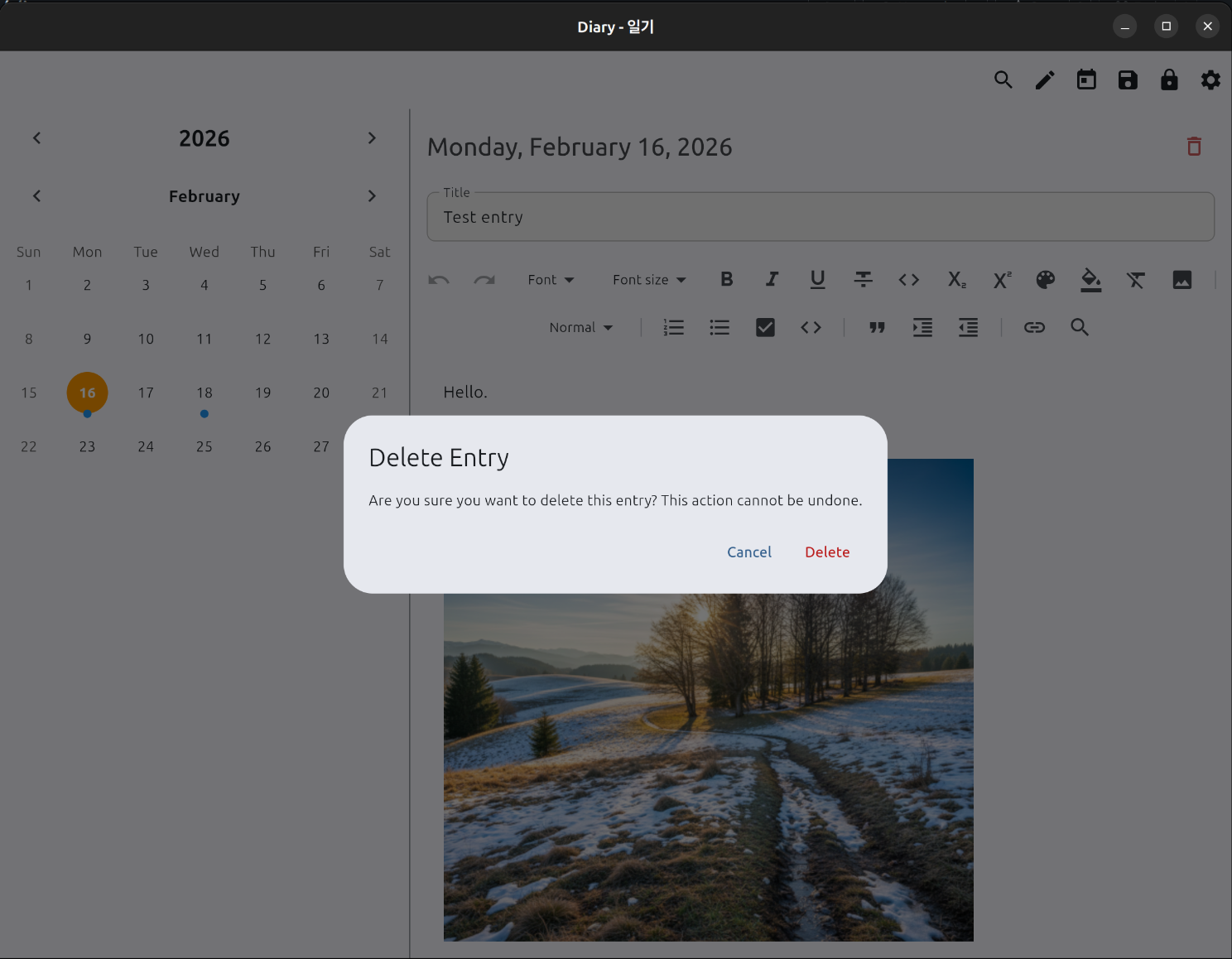Pick February 10 in the calendar
The image size is (1232, 959).
tap(146, 339)
